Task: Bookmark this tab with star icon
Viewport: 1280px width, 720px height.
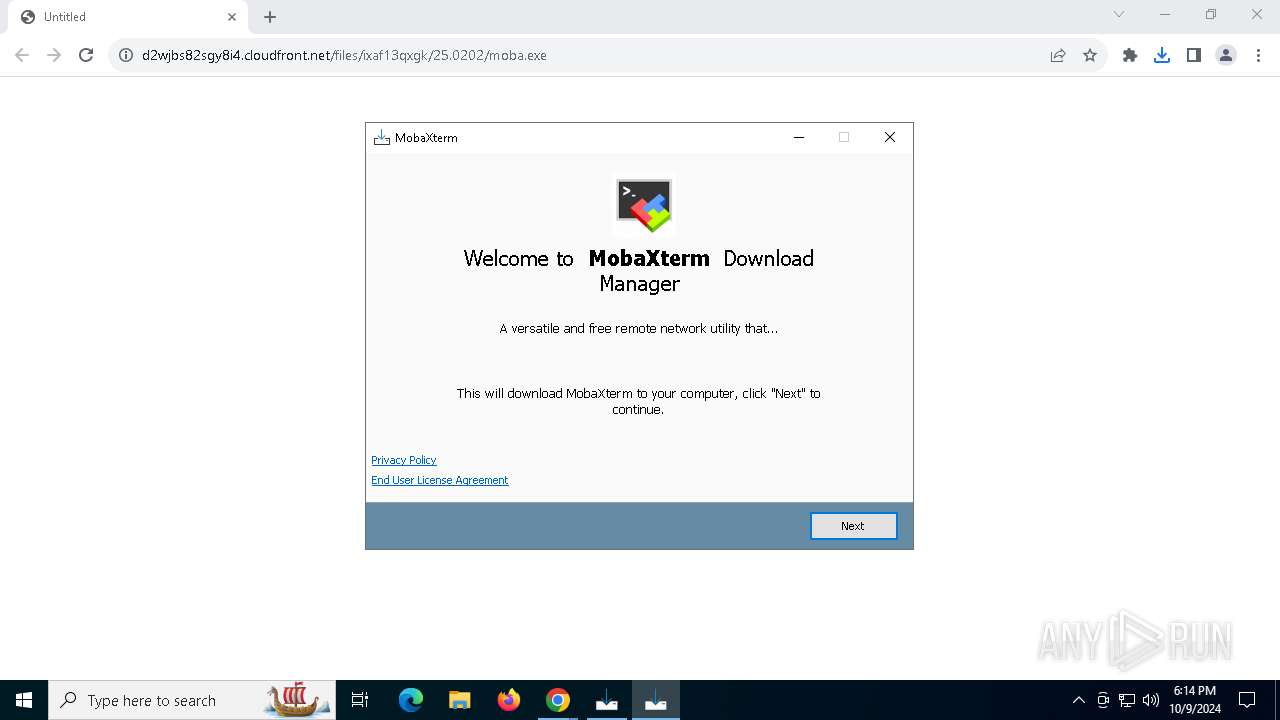Action: coord(1090,55)
